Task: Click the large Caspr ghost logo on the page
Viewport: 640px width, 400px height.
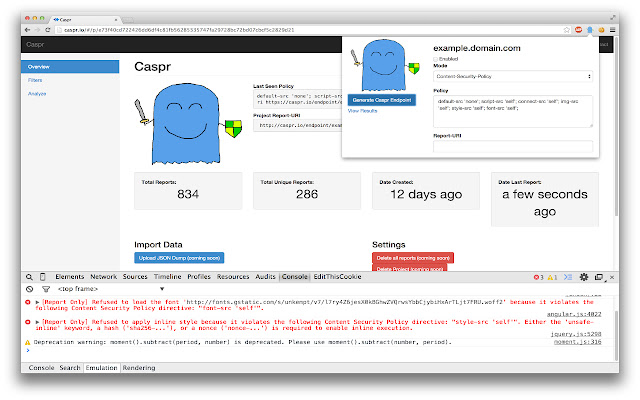Action: coord(188,124)
